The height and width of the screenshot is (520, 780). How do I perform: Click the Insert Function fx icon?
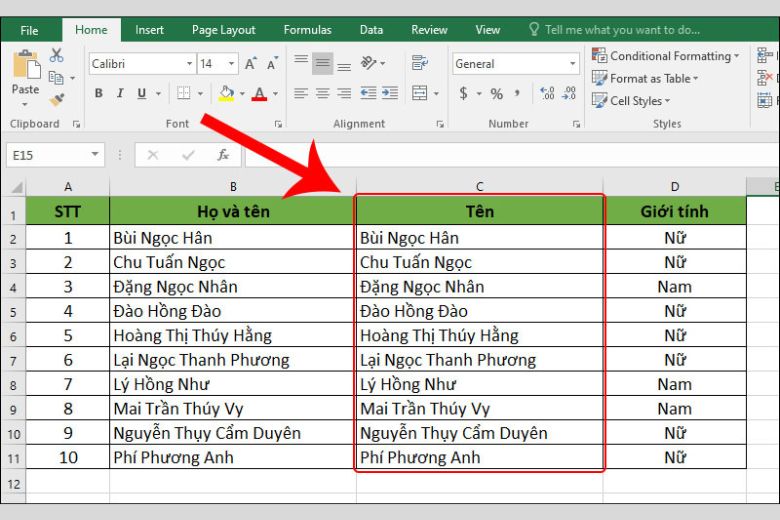pyautogui.click(x=223, y=155)
